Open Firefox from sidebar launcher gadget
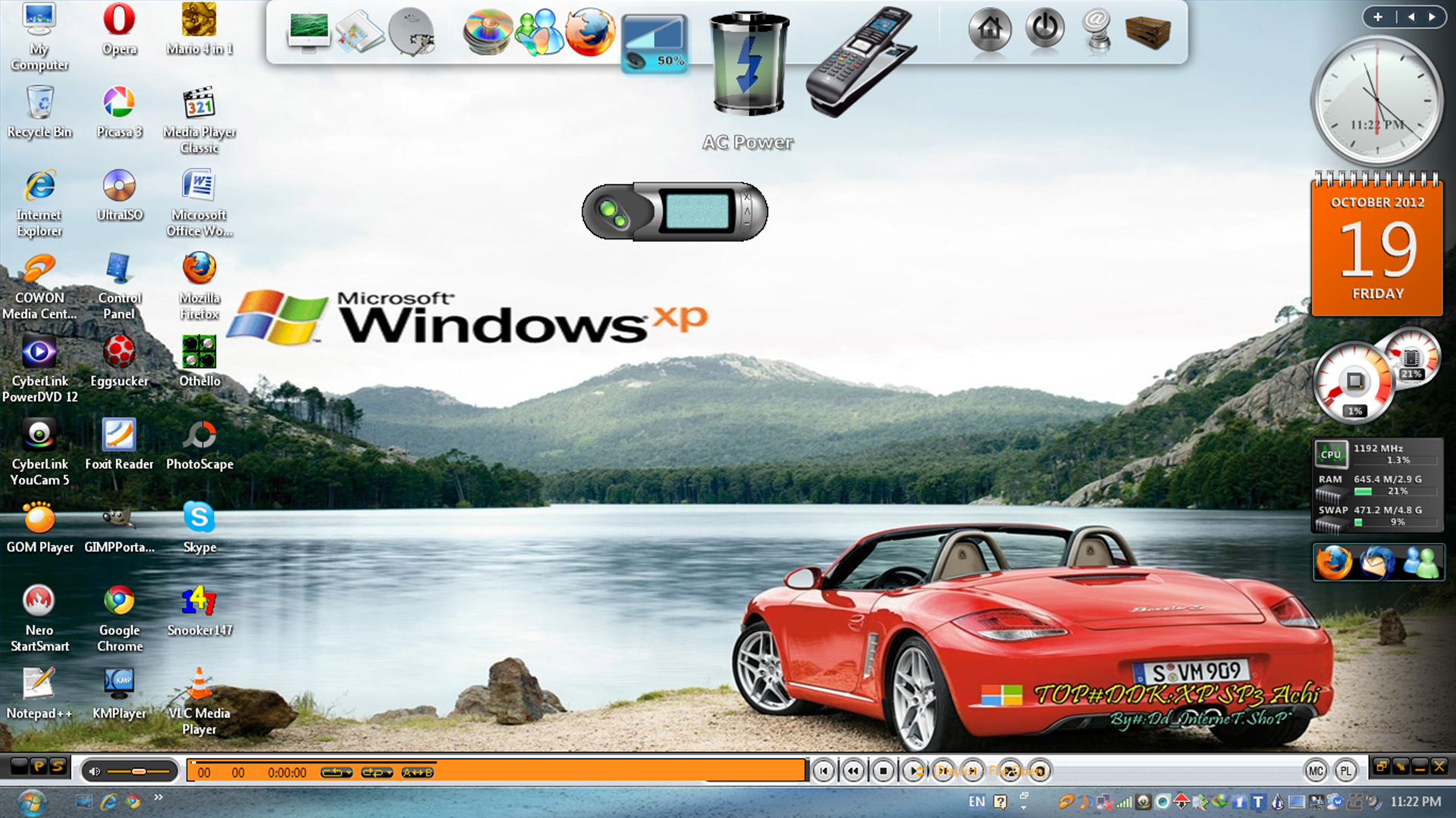1456x818 pixels. pos(1333,563)
